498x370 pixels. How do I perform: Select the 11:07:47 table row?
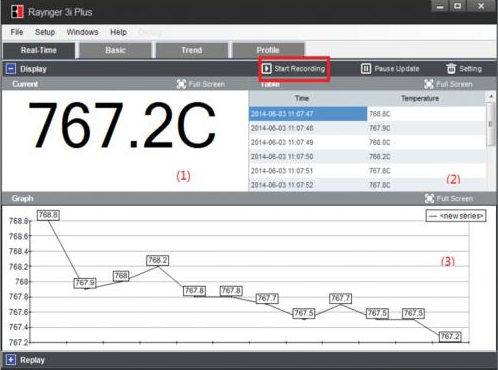click(x=367, y=114)
